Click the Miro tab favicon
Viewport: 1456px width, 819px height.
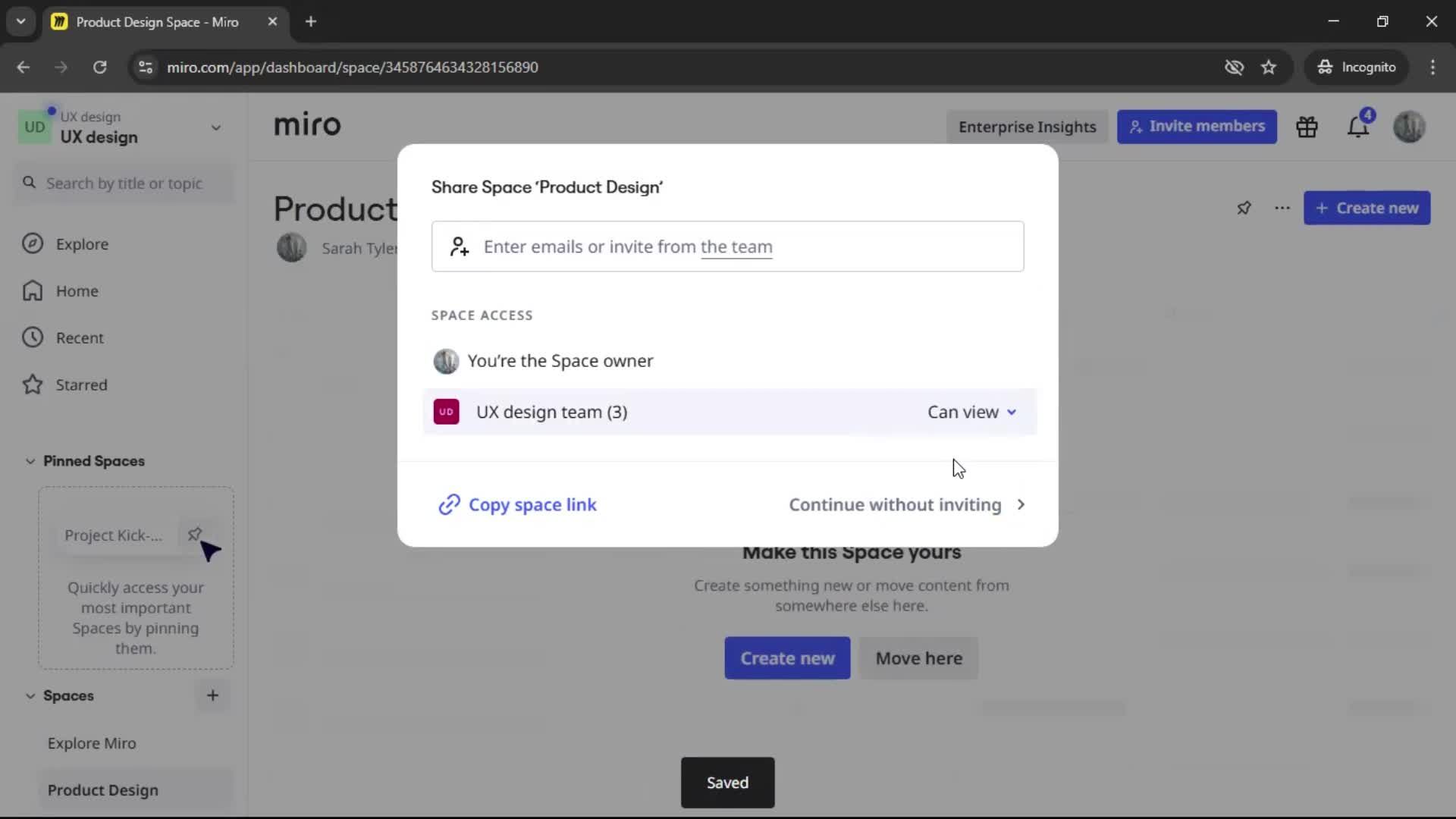(x=59, y=22)
